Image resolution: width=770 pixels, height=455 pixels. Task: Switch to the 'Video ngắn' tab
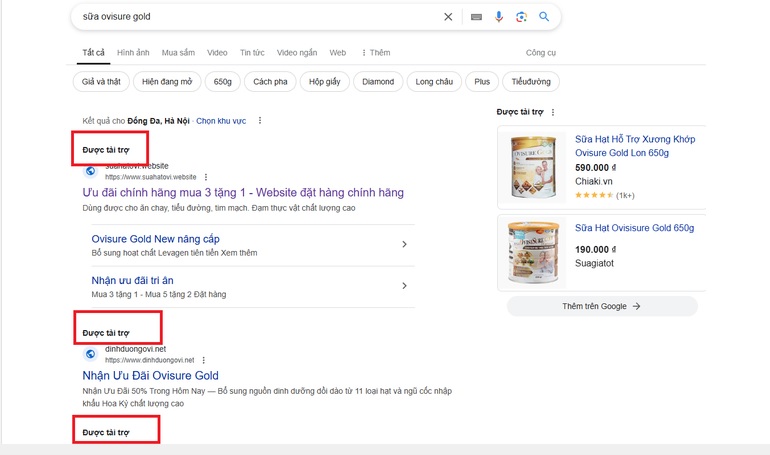click(x=297, y=53)
